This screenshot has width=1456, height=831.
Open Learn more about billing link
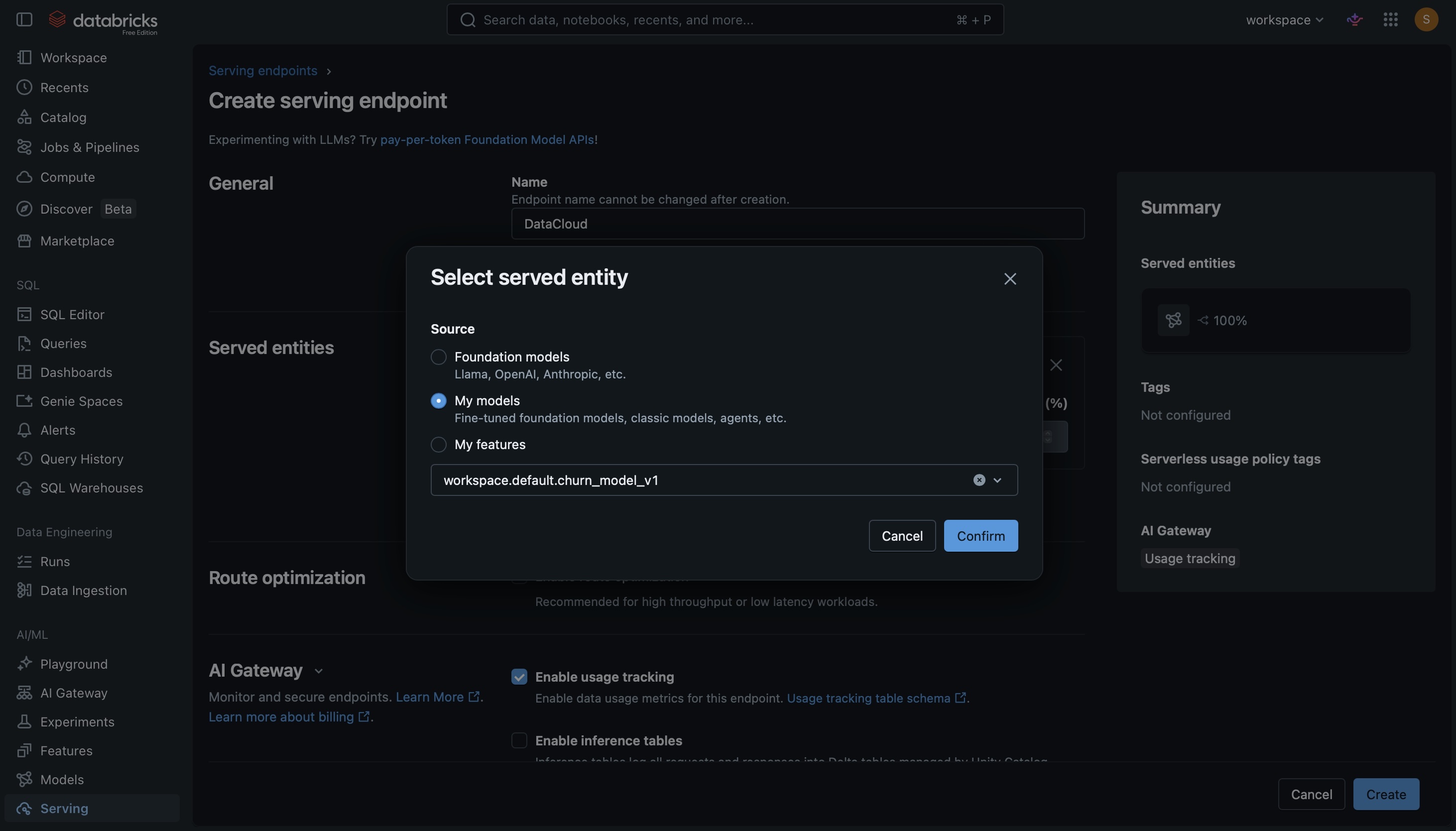(x=289, y=717)
